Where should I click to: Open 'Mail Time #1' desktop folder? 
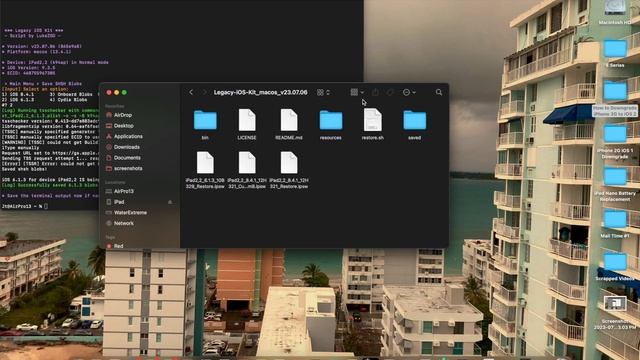(615, 219)
